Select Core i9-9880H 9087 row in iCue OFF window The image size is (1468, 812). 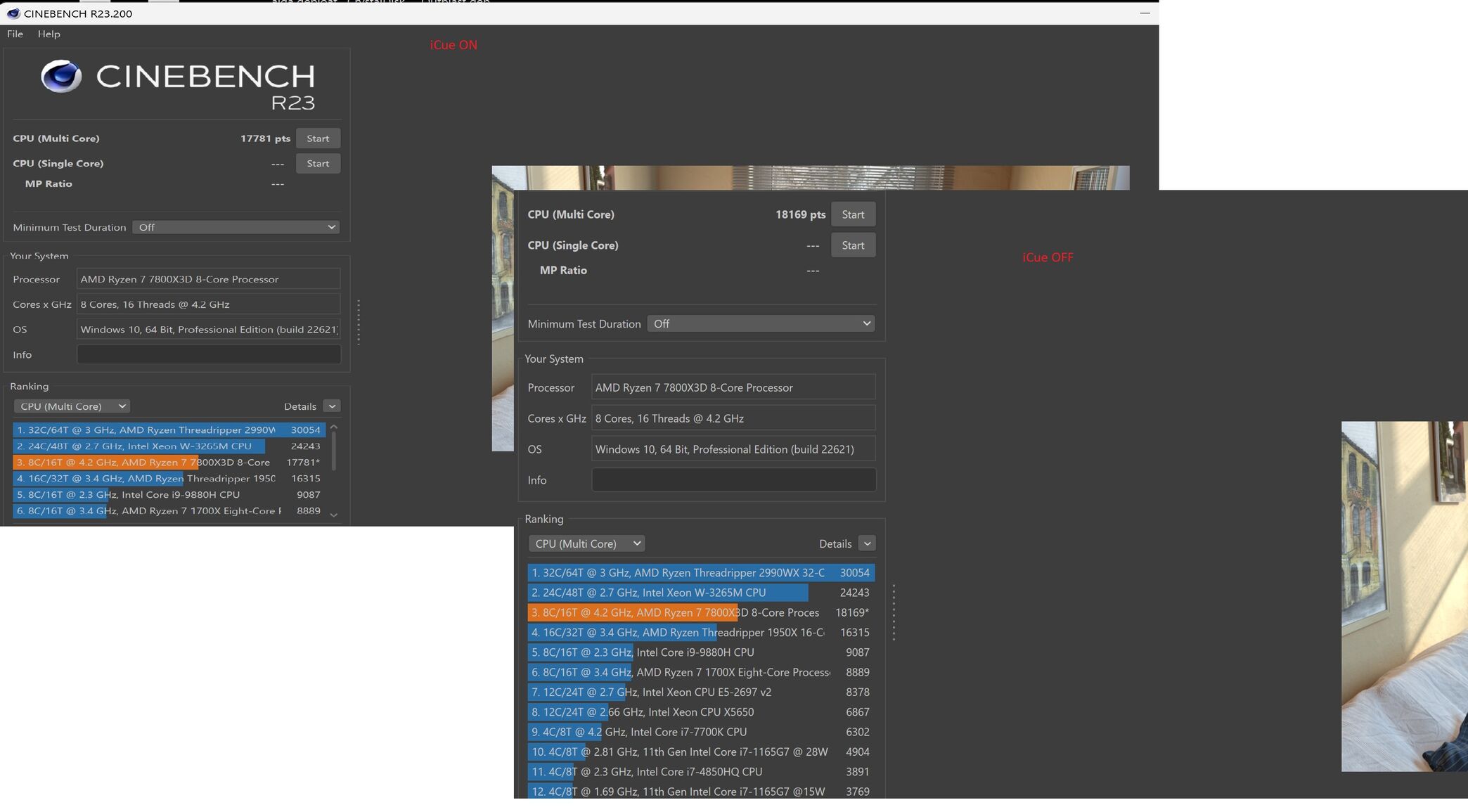click(701, 652)
